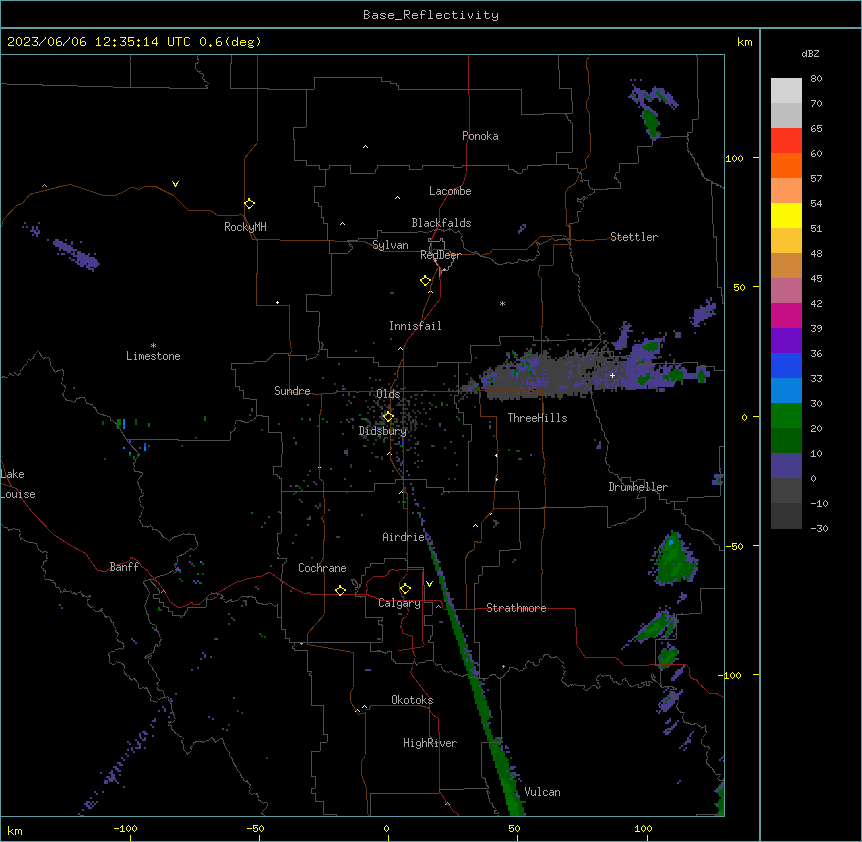Click the yellow marker below Cochrane
Viewport: 862px width, 842px height.
[340, 590]
